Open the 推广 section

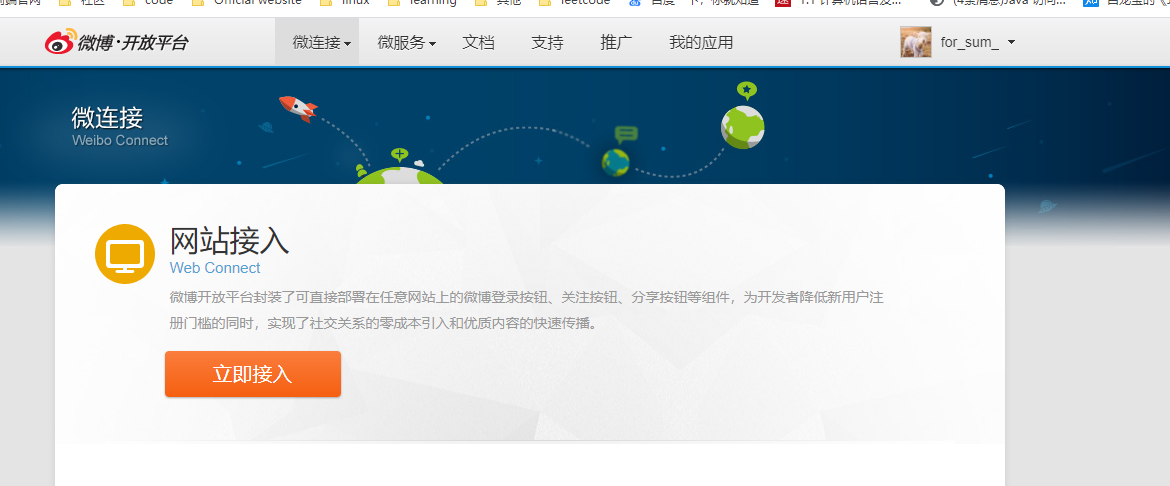point(616,43)
